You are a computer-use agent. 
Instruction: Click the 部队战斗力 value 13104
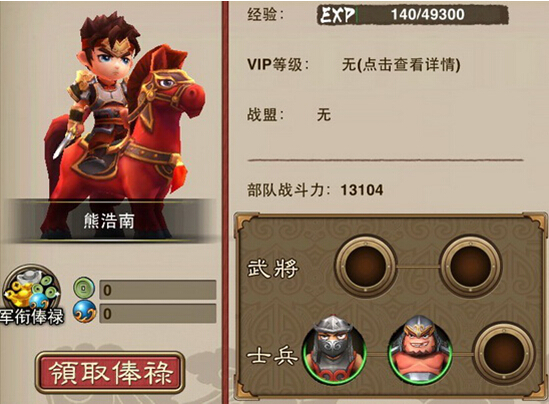(362, 190)
